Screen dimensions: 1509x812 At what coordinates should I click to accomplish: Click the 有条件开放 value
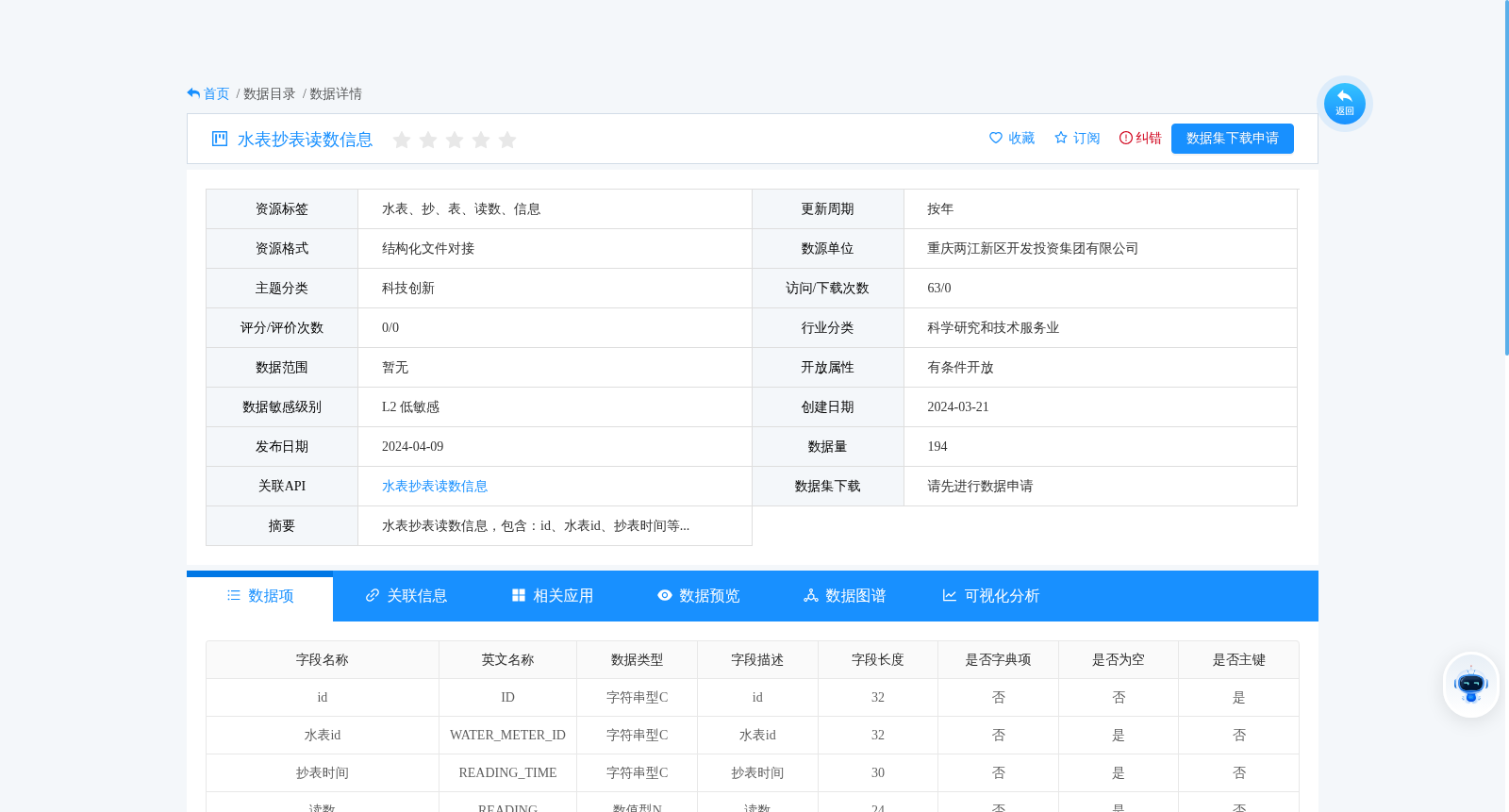960,368
